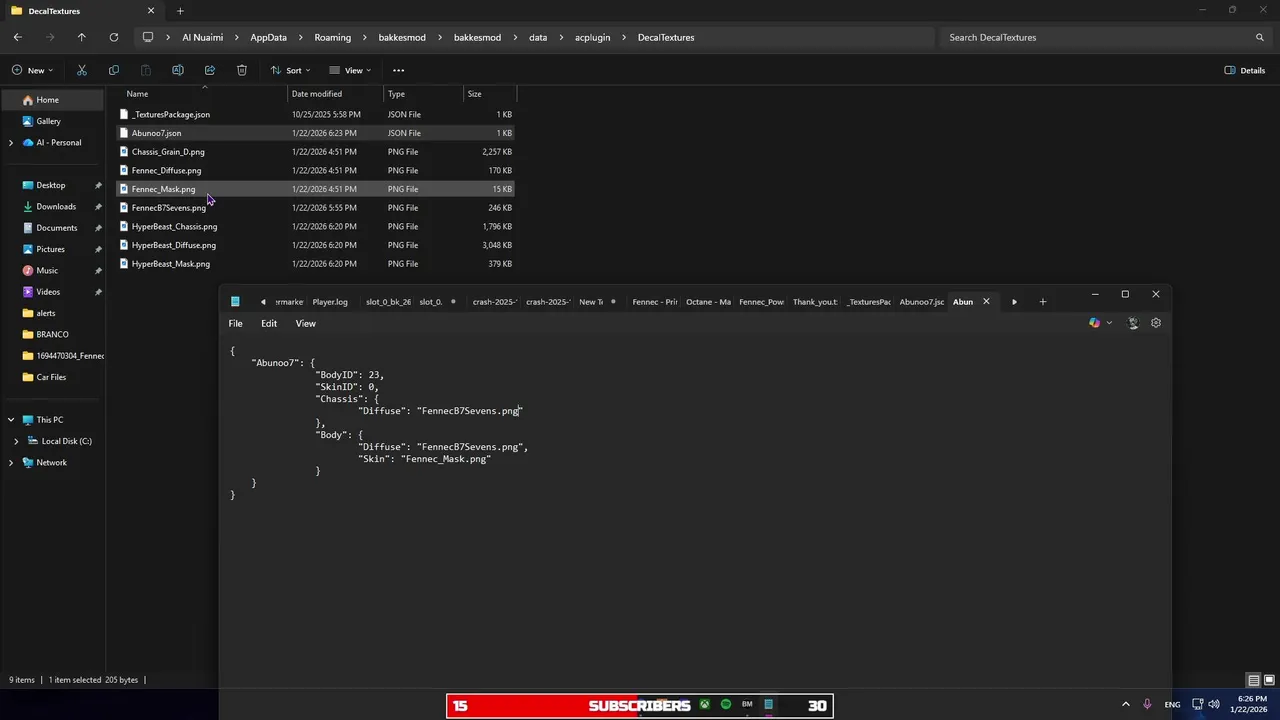Switch to Octane - Ma Notepad tab
Screen dimensions: 1280x720
(x=708, y=302)
